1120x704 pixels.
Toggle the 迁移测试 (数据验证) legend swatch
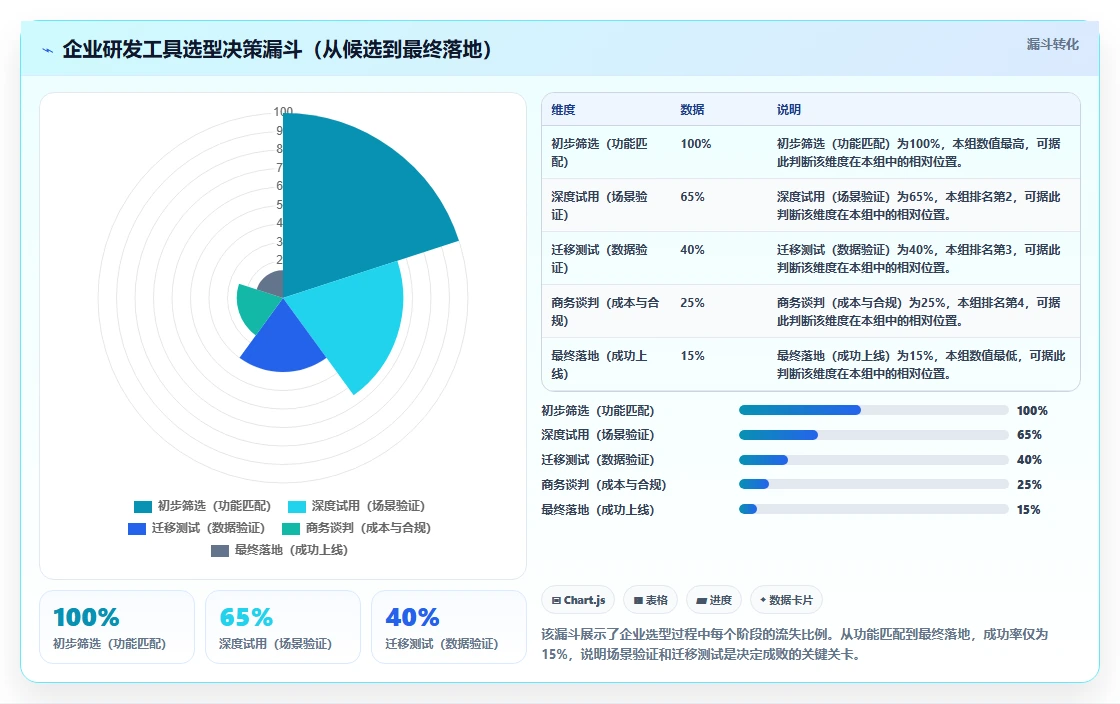click(x=136, y=528)
